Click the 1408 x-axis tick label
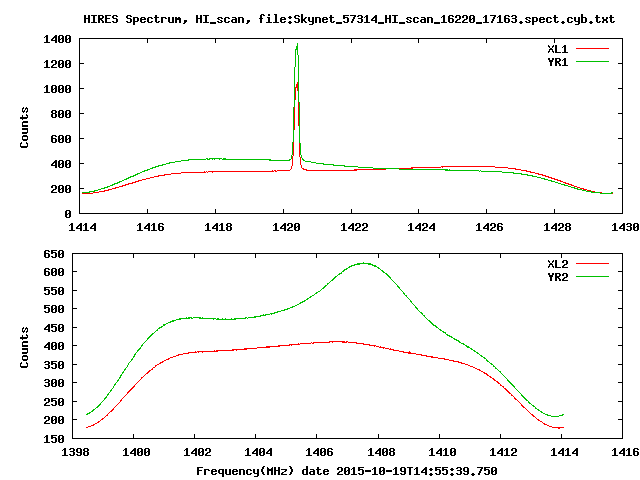 point(381,452)
